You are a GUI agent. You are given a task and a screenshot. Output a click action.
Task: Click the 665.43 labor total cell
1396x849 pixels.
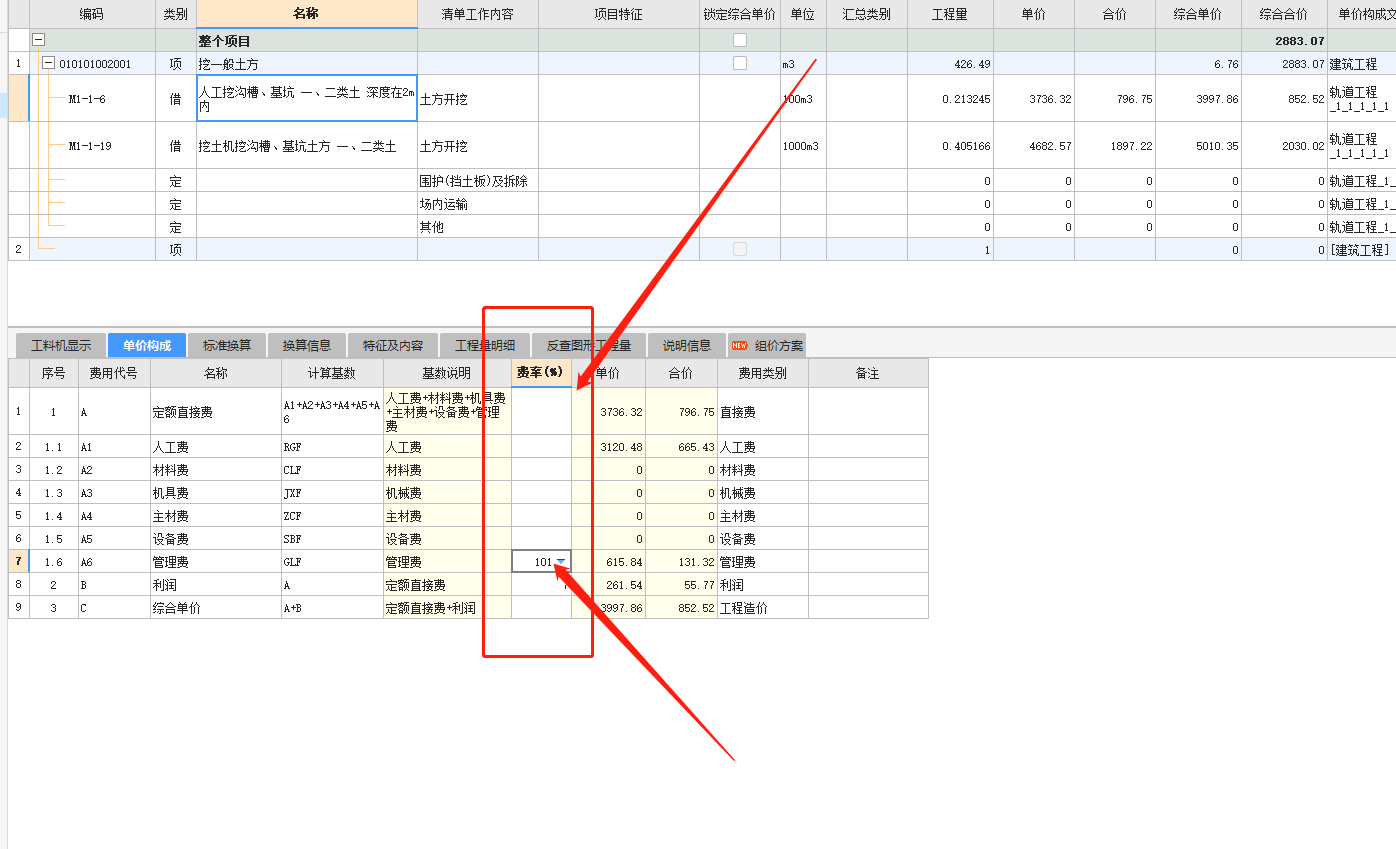(681, 447)
